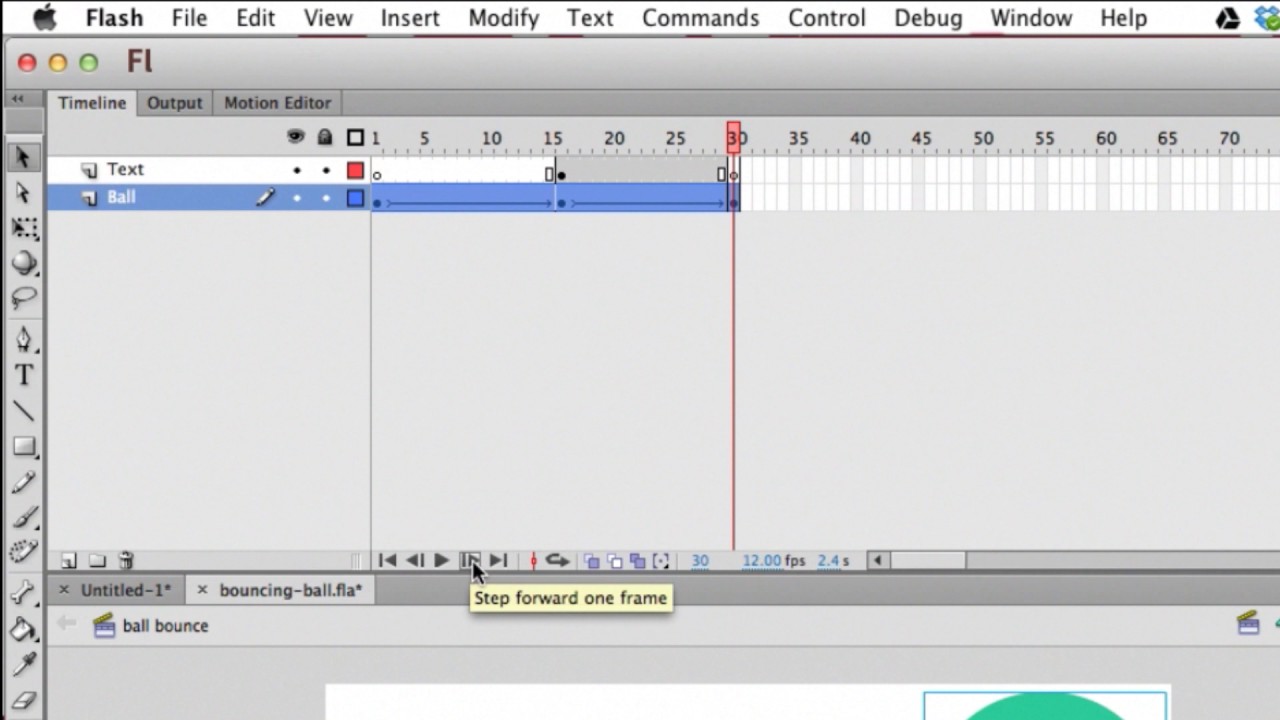The height and width of the screenshot is (720, 1280).
Task: Click the Ball layer blue outline swatch
Action: (355, 198)
